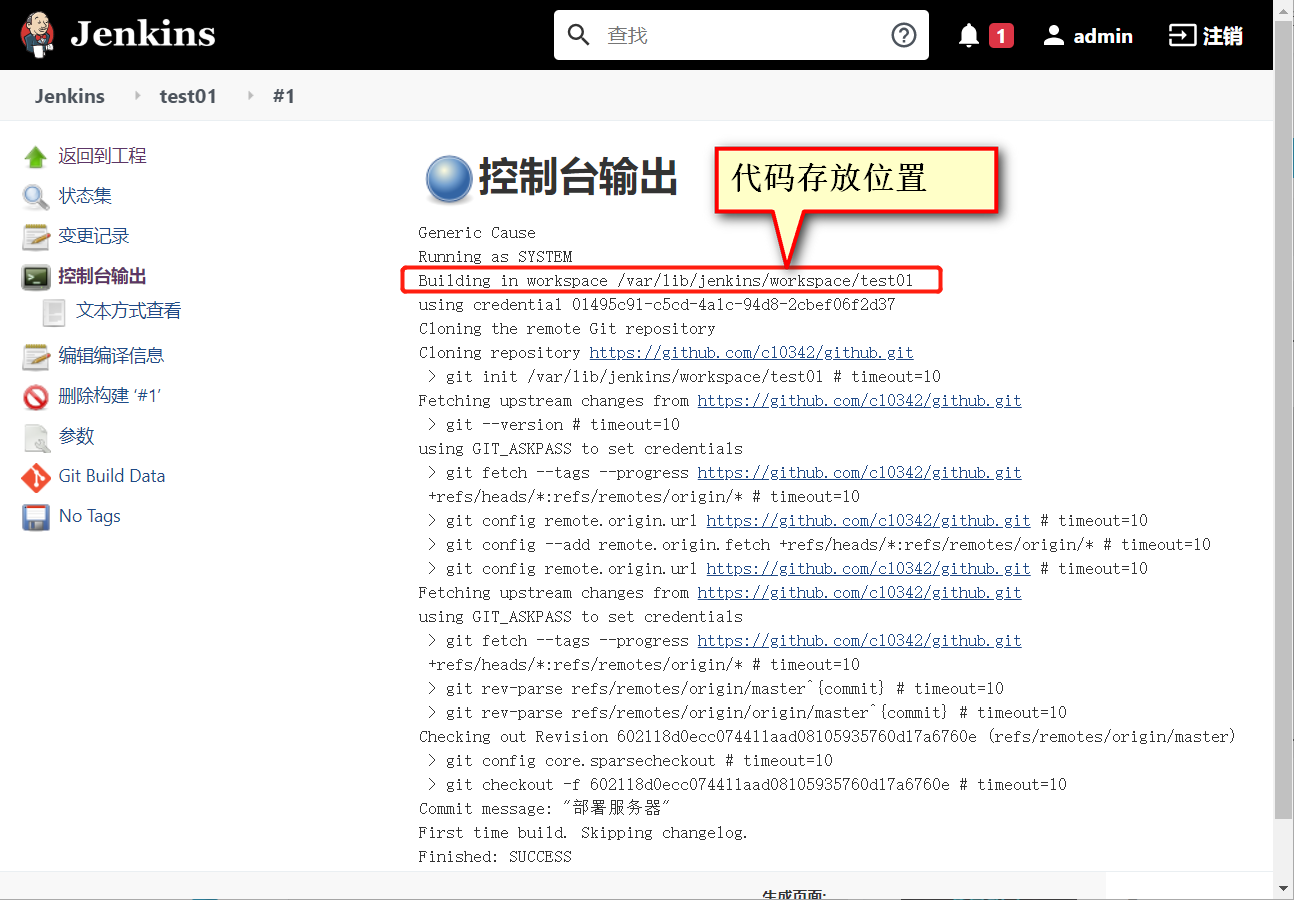Open the #1 build breadcrumb

pos(284,96)
